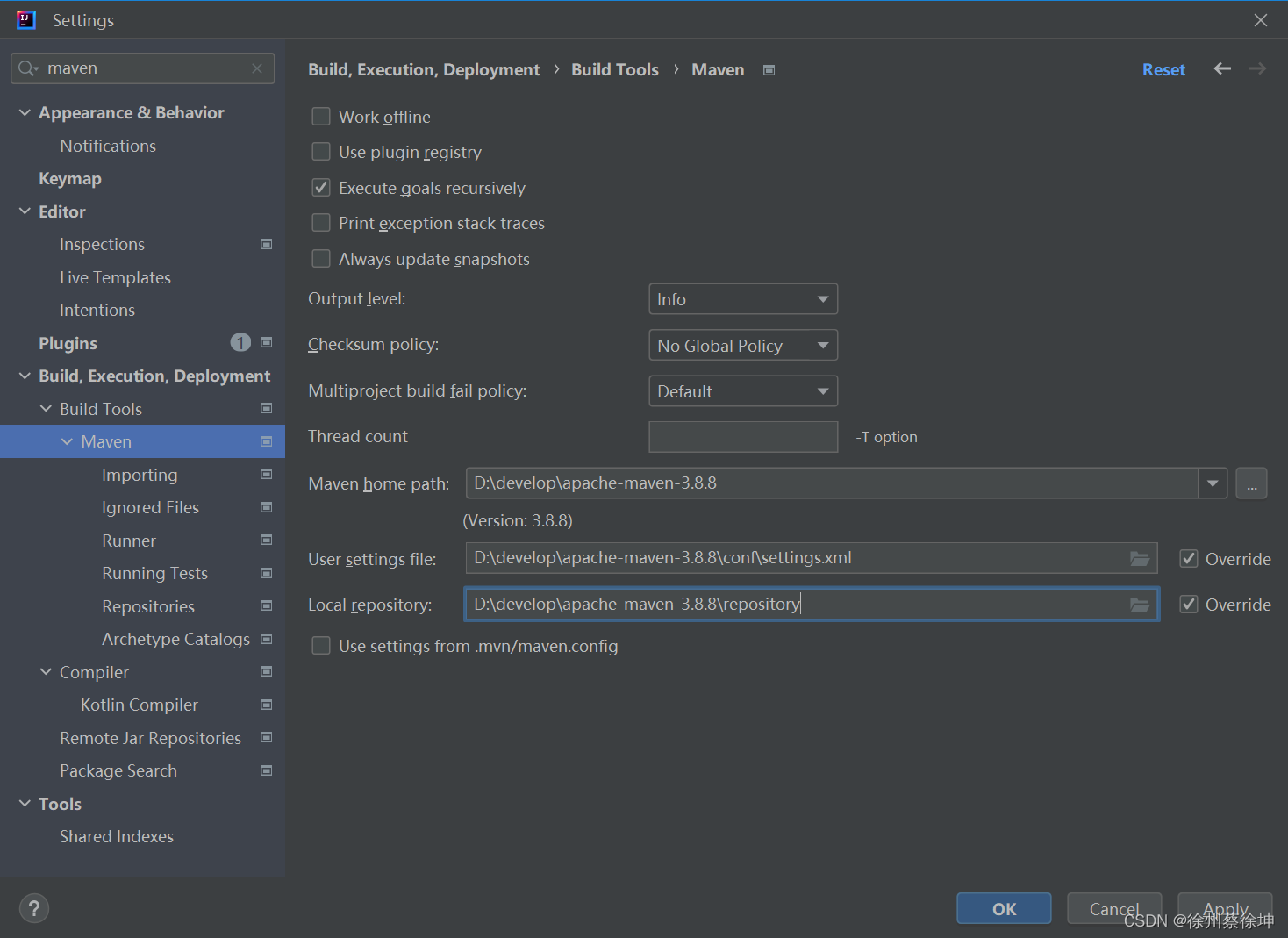
Task: Click the project icon beside Importing
Action: point(267,474)
